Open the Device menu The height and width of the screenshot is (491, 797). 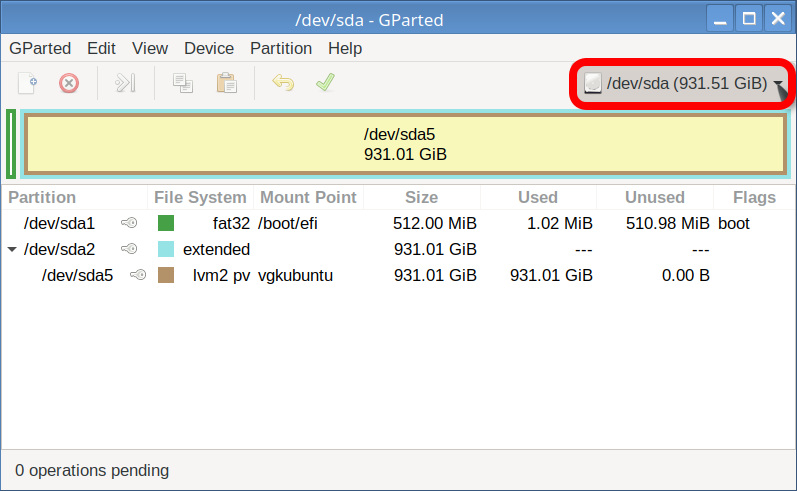pos(209,48)
